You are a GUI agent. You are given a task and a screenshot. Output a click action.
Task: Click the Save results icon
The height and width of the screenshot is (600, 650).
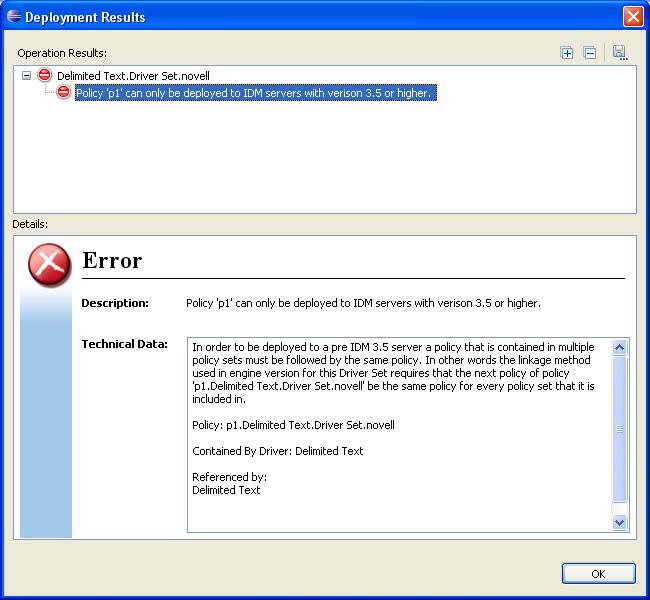(x=620, y=53)
